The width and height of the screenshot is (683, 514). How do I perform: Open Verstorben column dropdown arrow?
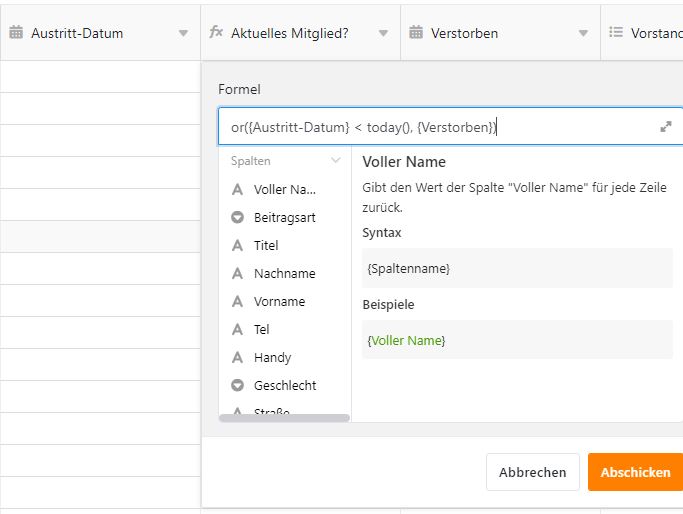click(583, 33)
